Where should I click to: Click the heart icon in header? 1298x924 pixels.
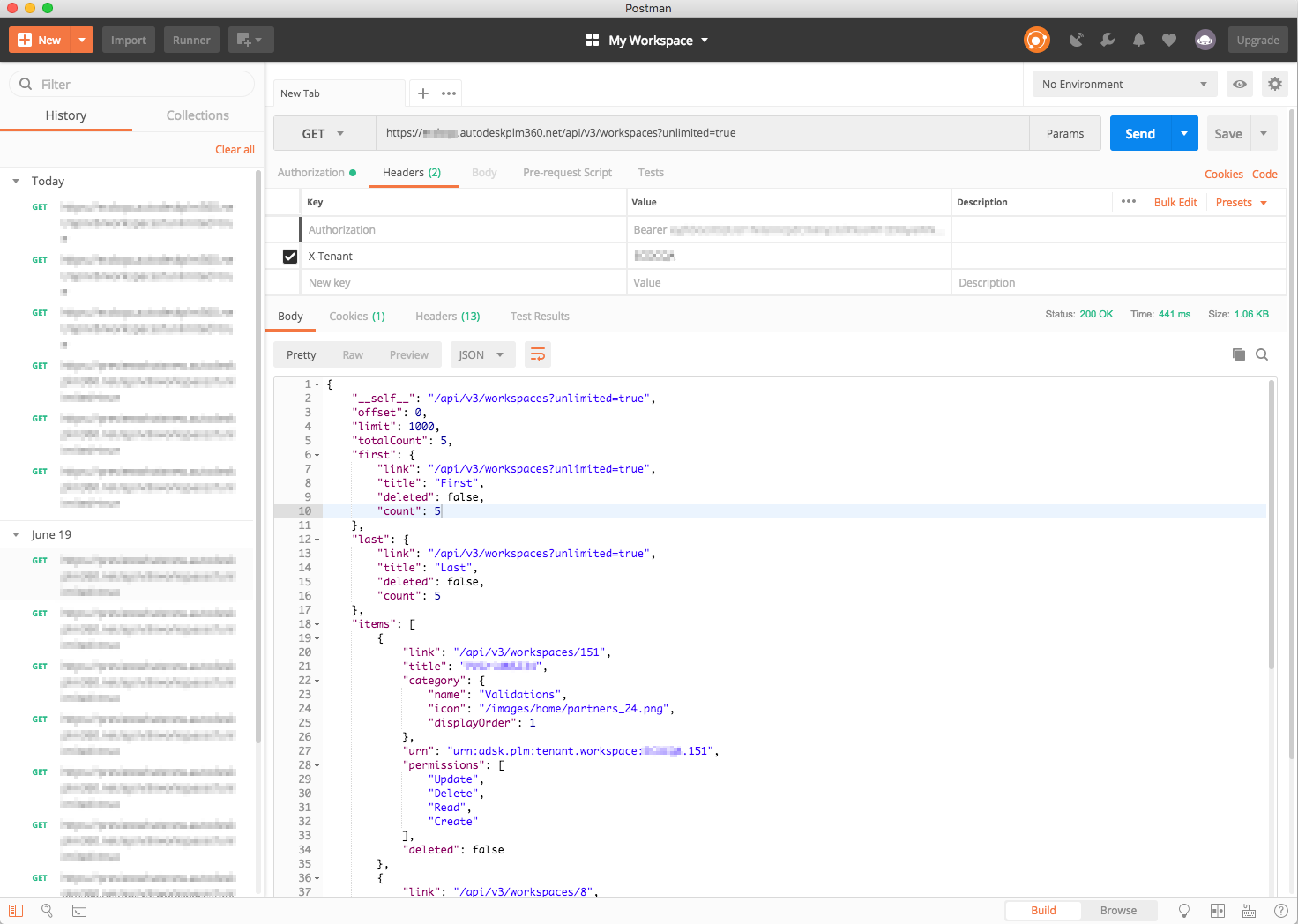(x=1169, y=40)
